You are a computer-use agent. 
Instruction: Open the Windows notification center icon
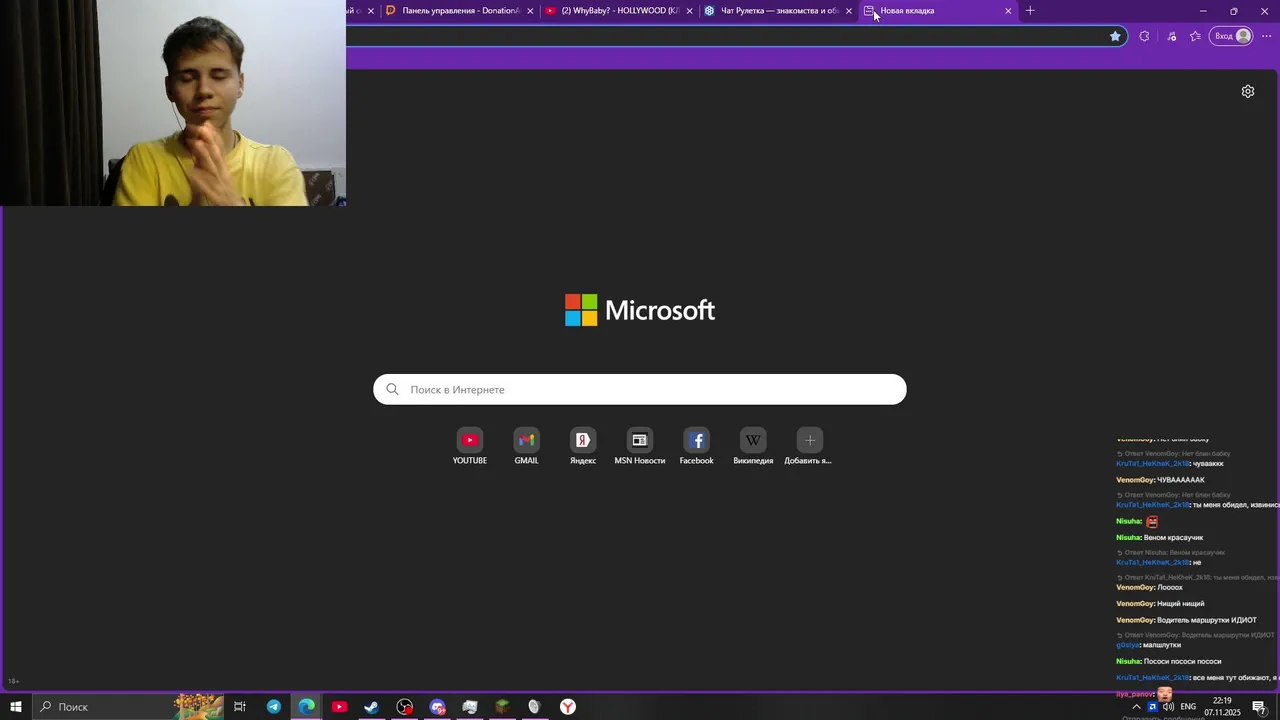(1259, 707)
